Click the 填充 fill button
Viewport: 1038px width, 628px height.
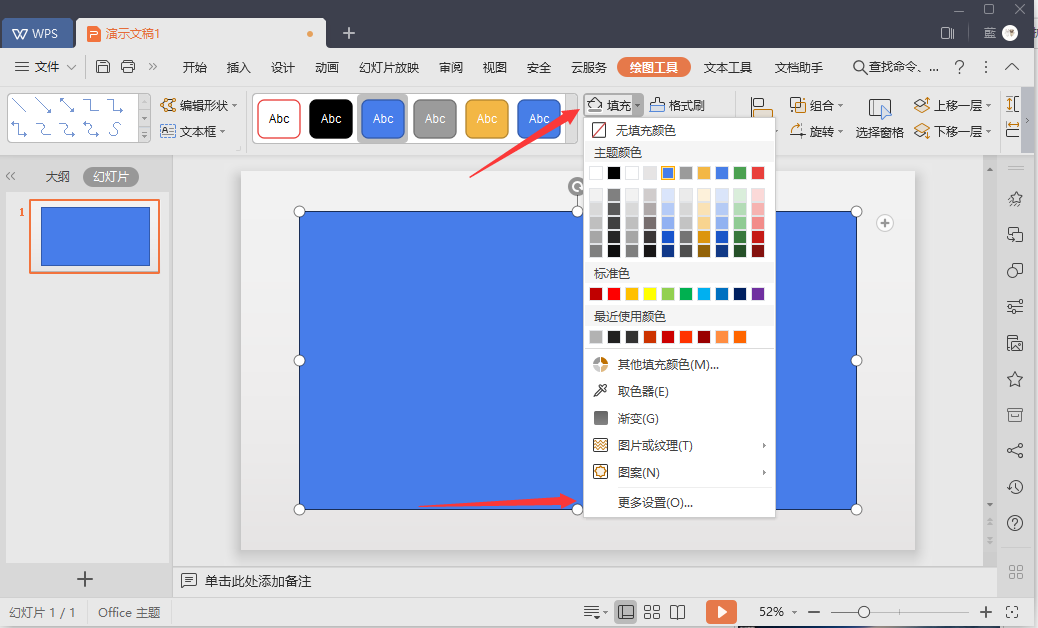pos(609,105)
